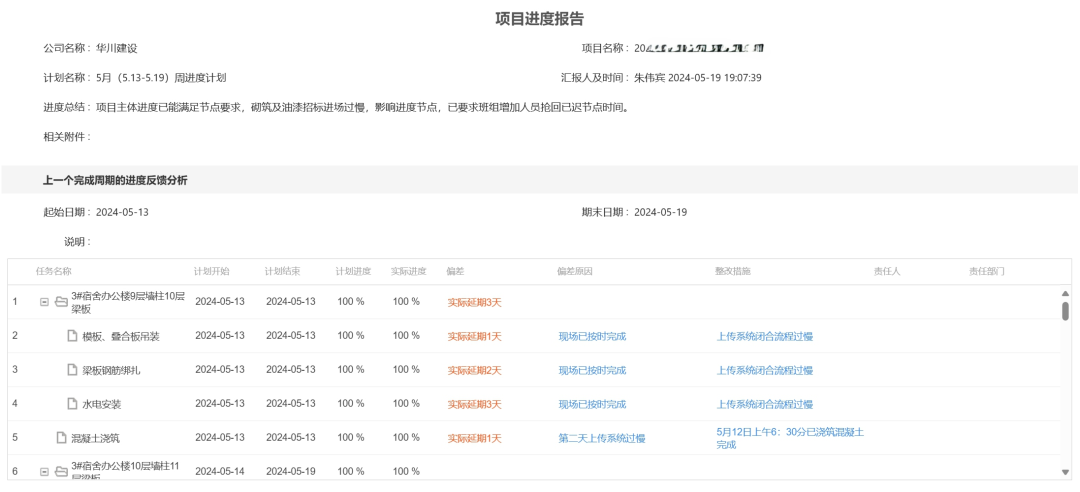
Task: Click the folder icon in row 1
Action: (x=61, y=302)
